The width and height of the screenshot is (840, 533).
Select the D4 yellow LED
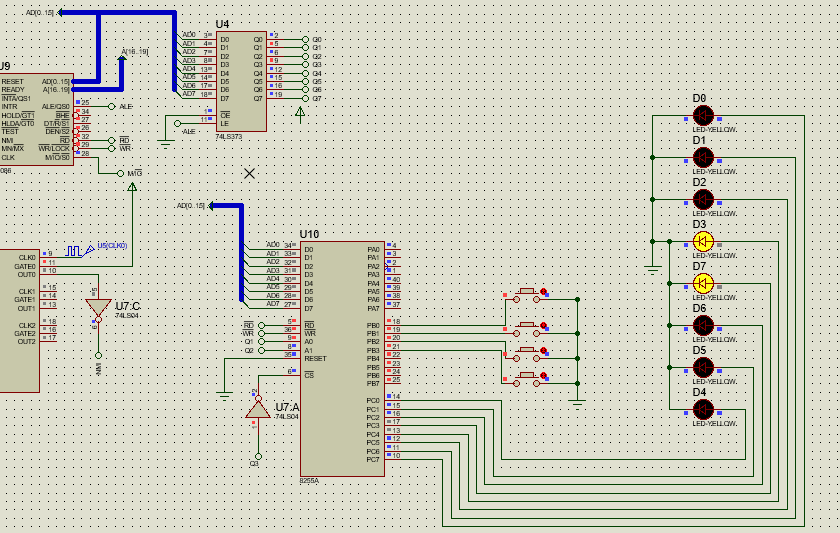click(x=703, y=409)
